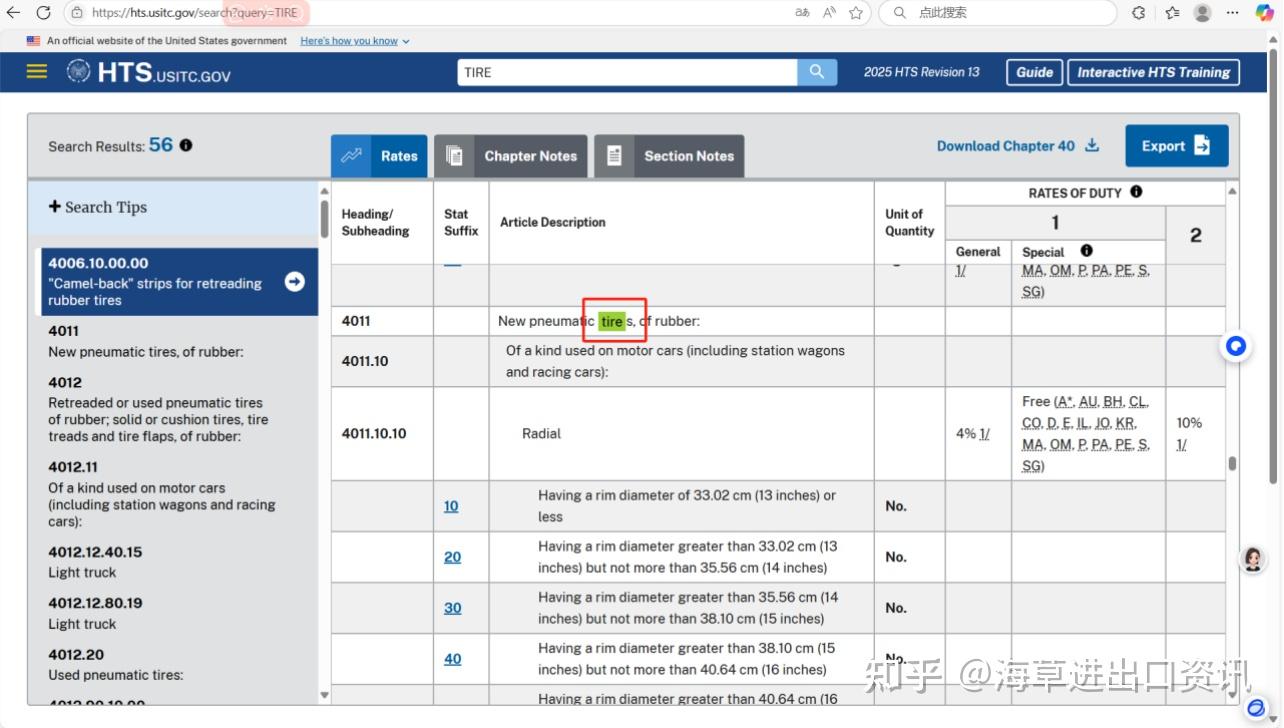Click info icon beside Special column header
The height and width of the screenshot is (728, 1284).
tap(1087, 251)
